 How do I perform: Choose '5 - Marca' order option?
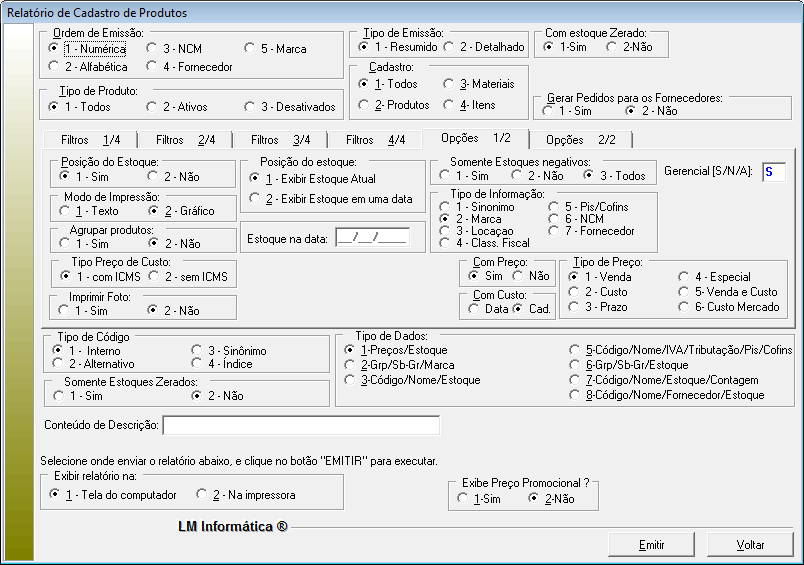tap(250, 48)
